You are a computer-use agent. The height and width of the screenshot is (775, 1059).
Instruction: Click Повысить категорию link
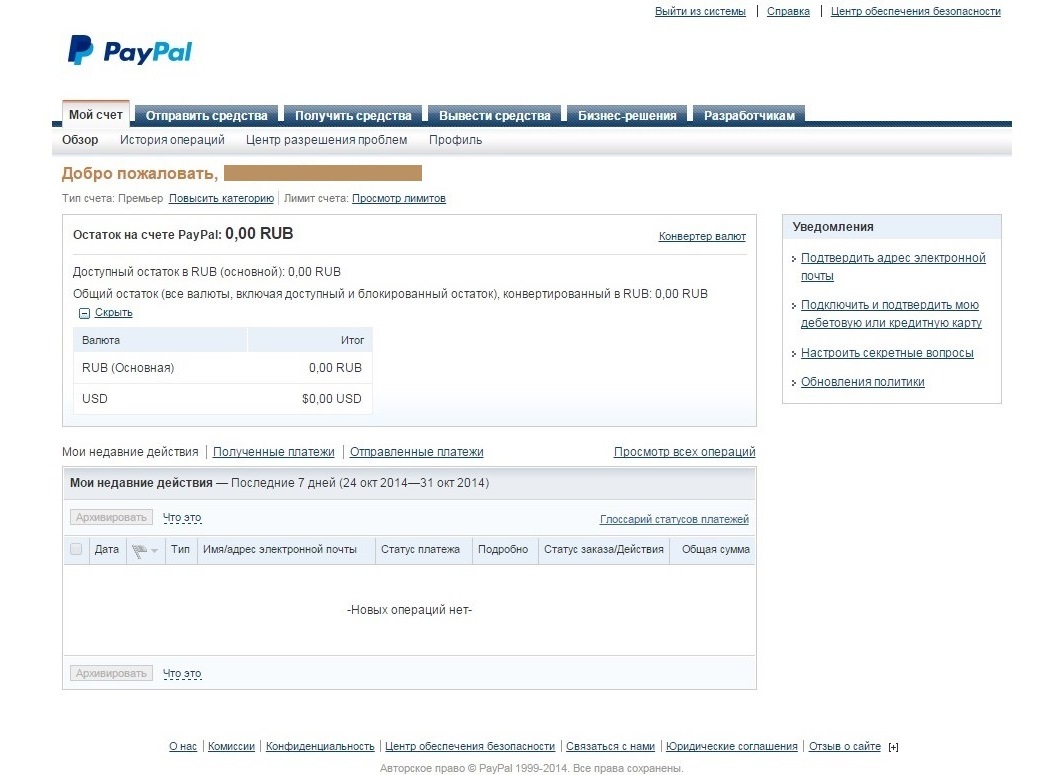[x=222, y=199]
